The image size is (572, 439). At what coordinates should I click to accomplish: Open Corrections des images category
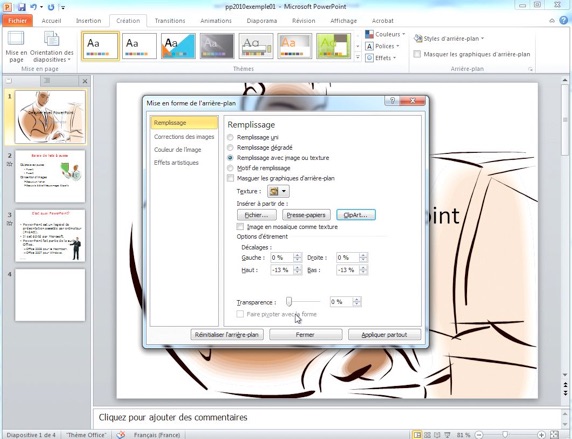(184, 137)
